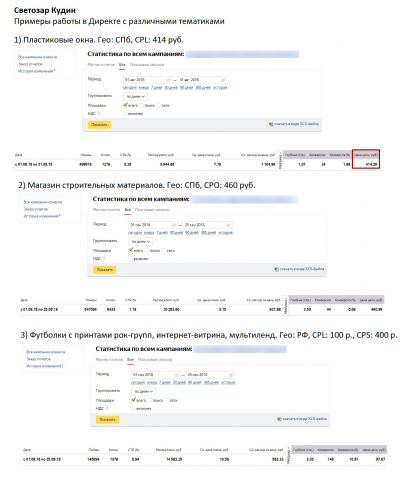Open 'История изменений' link beside T-shirts report
Image resolution: width=411 pixels, height=480 pixels.
(x=44, y=366)
